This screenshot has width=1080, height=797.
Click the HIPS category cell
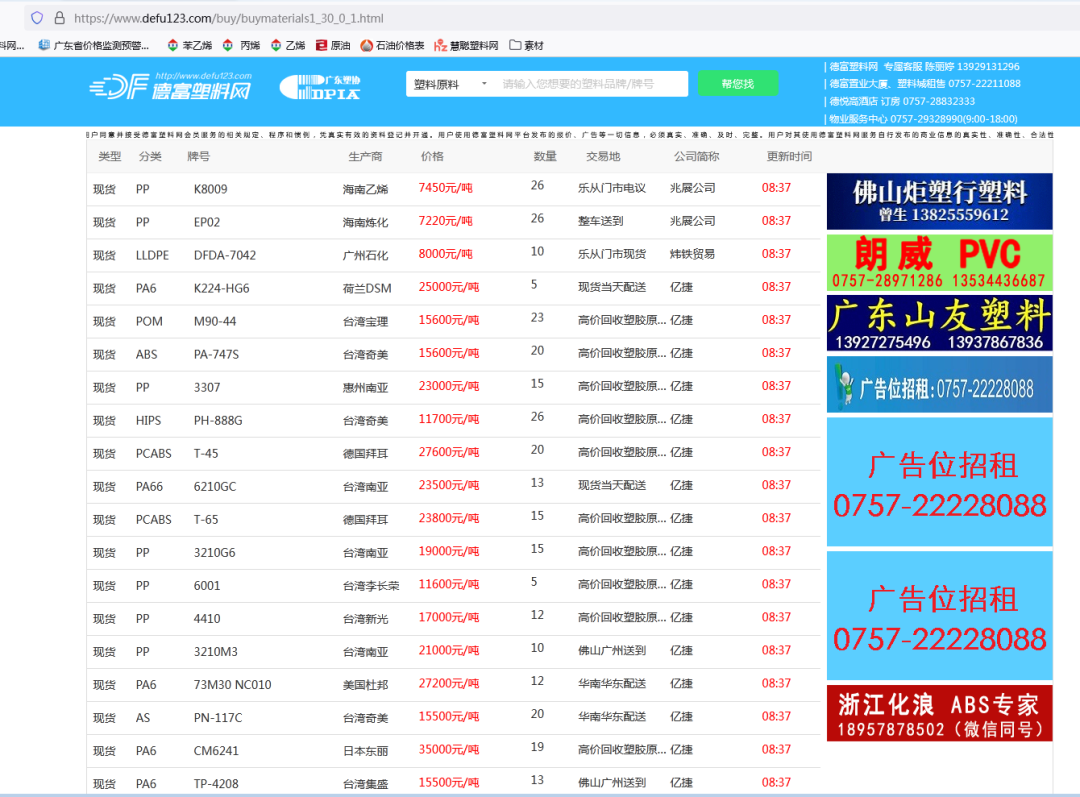pos(148,421)
